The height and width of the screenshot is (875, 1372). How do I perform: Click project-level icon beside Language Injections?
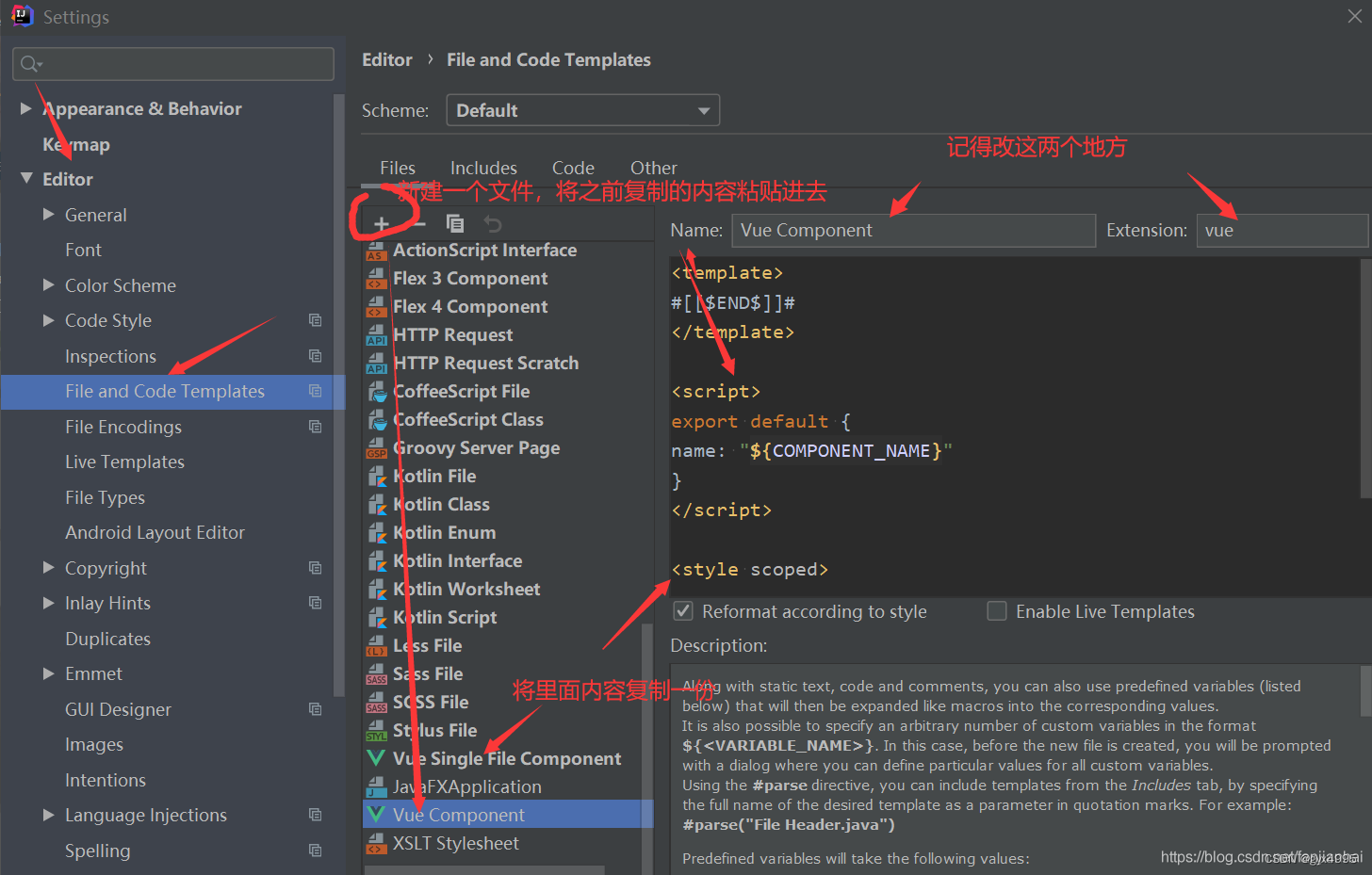(x=316, y=815)
